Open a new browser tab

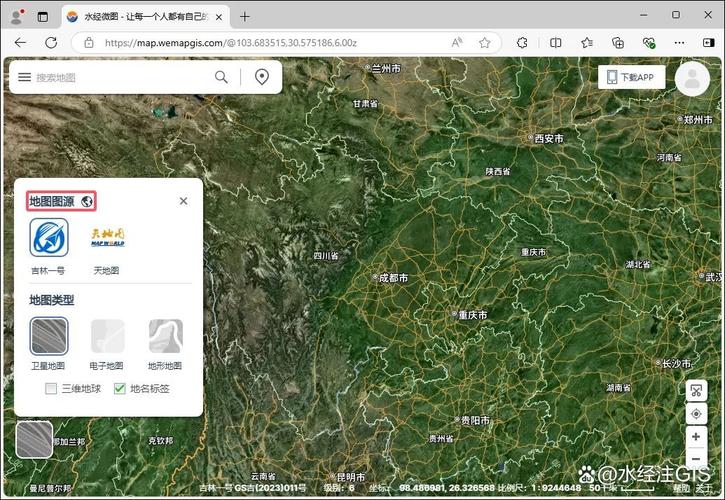[245, 17]
